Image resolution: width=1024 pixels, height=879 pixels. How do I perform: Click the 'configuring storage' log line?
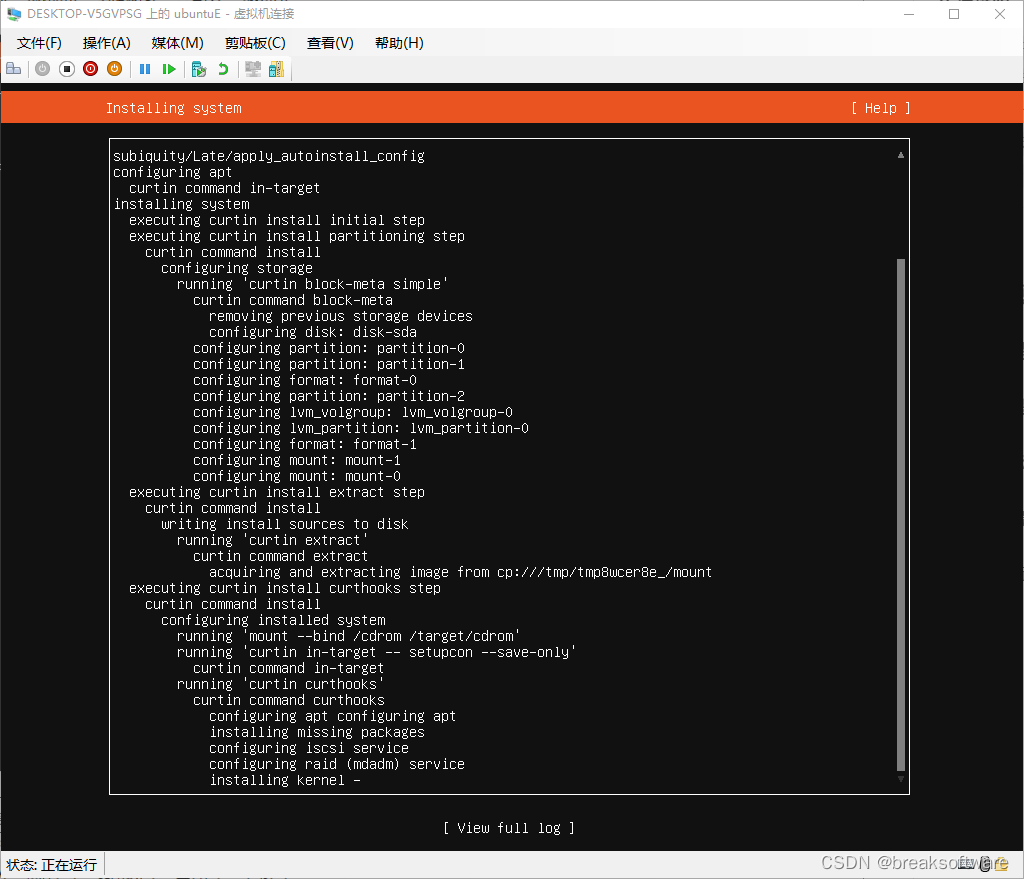pyautogui.click(x=237, y=268)
